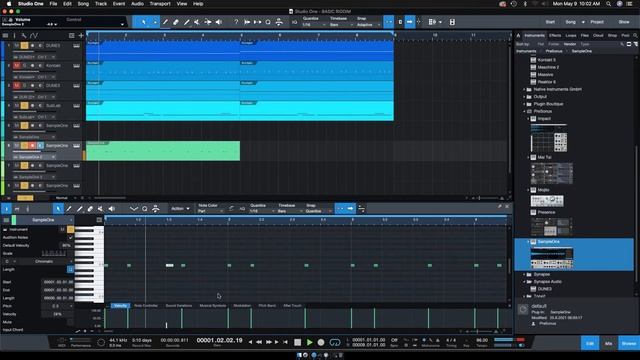This screenshot has height=360, width=640.
Task: Open the Start page button
Action: [x=550, y=22]
